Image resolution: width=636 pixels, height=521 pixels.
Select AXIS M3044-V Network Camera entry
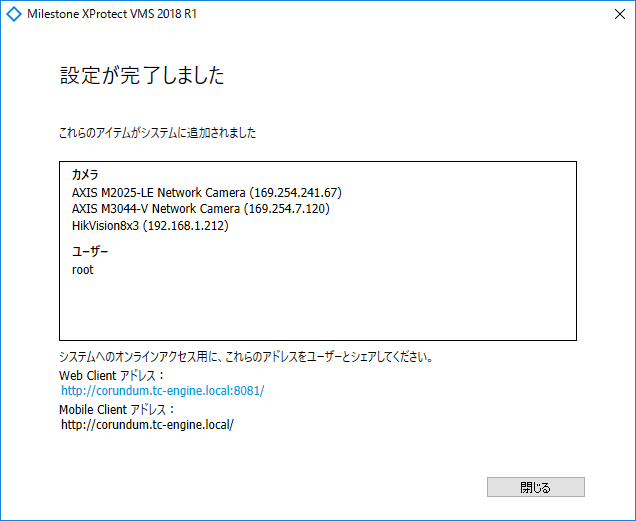(201, 209)
